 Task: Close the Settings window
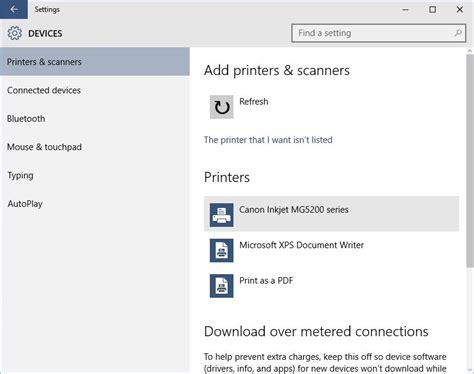pos(460,10)
